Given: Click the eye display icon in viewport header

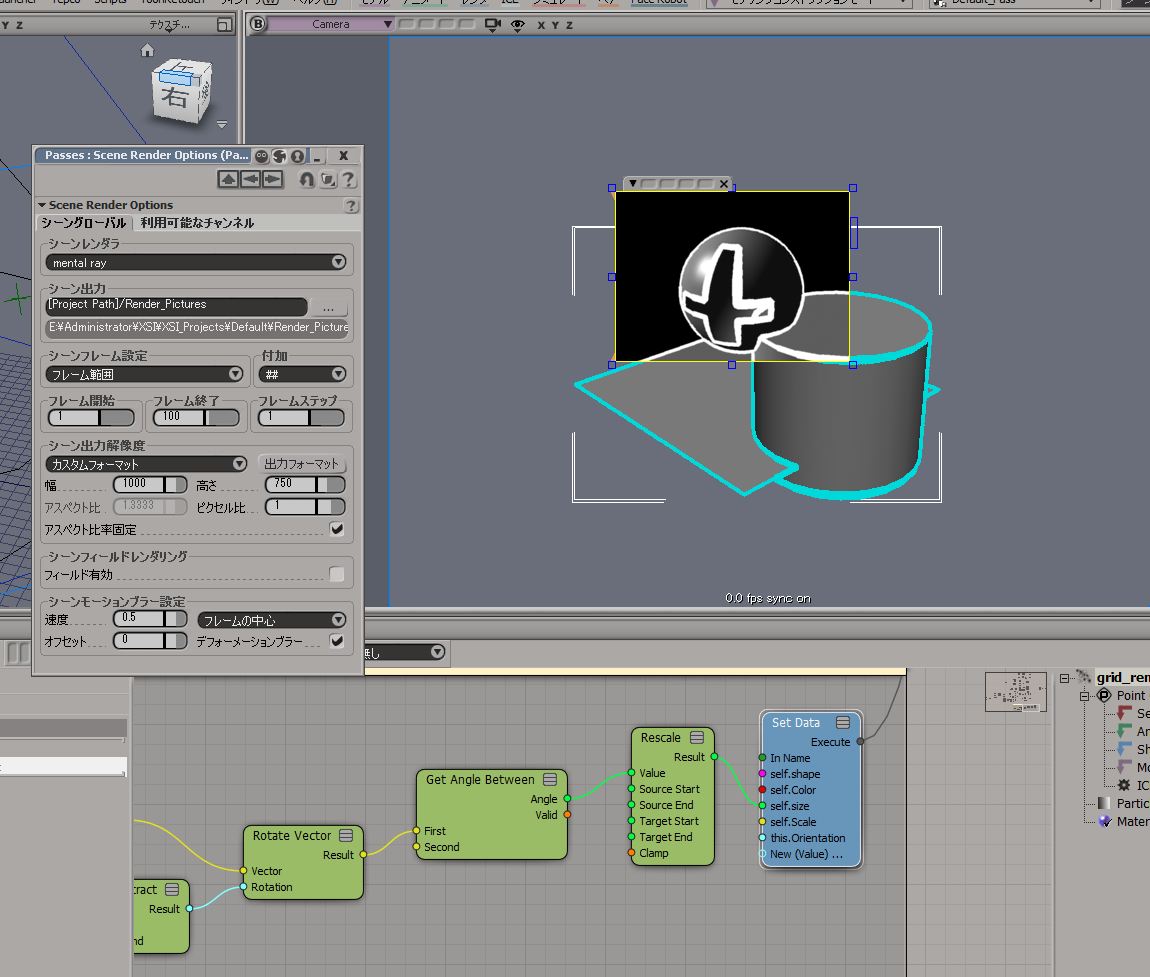Looking at the screenshot, I should (x=517, y=24).
